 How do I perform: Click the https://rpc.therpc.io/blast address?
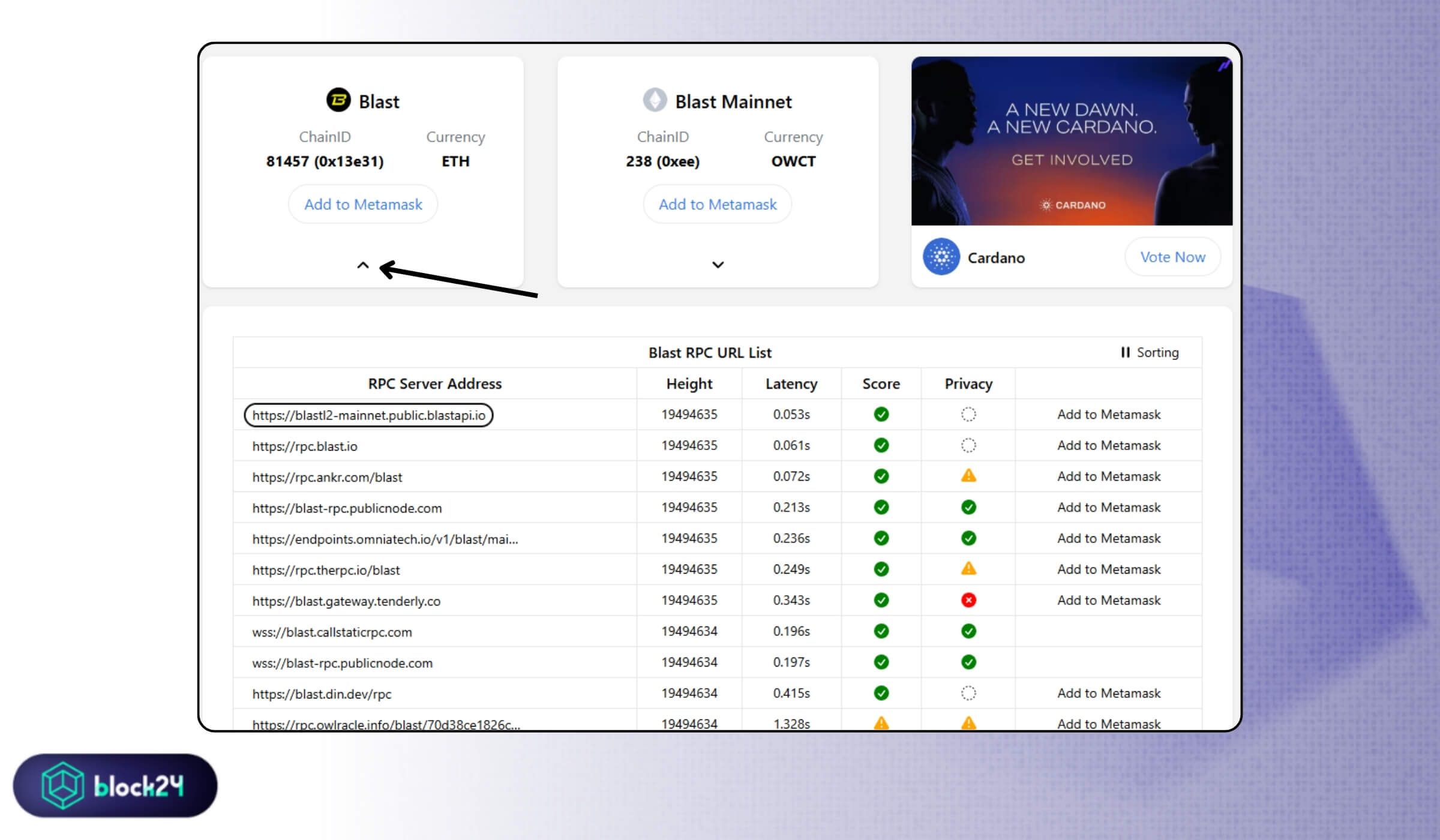326,570
